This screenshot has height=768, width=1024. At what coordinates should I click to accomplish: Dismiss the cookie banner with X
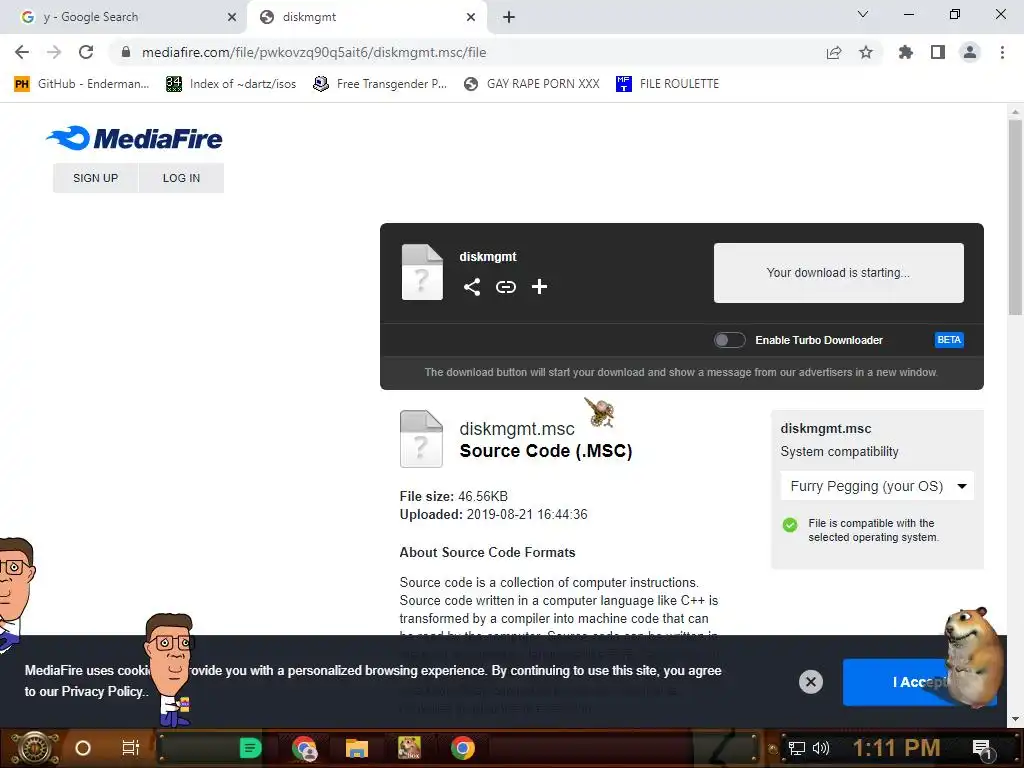pyautogui.click(x=810, y=682)
